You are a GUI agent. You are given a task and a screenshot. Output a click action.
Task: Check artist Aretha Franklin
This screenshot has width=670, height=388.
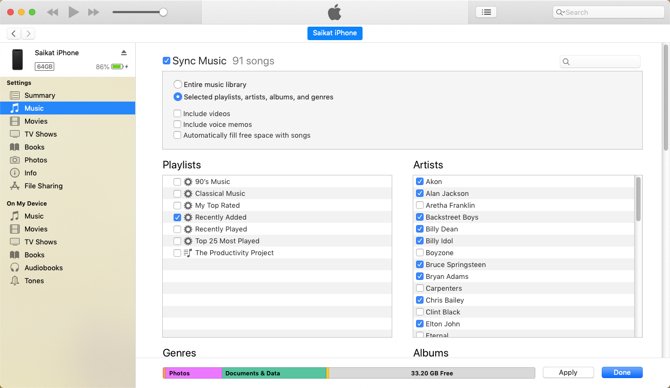420,205
